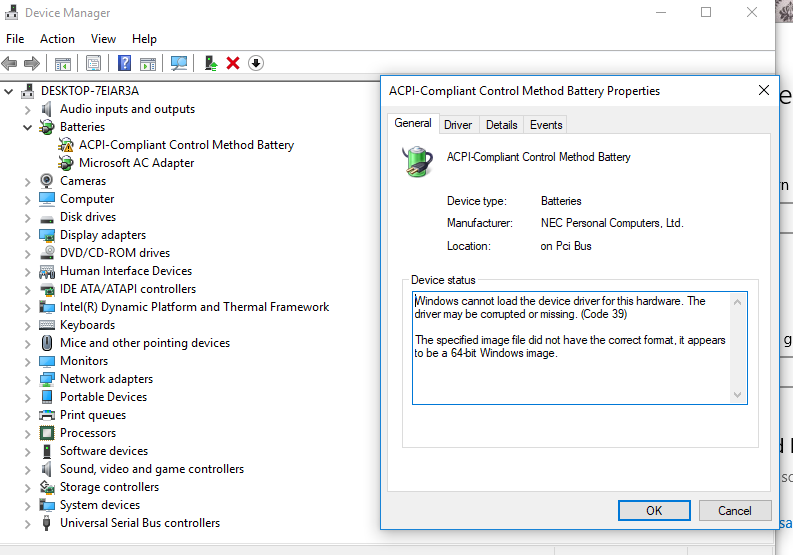Click Device status scrollbar down arrow
Image resolution: width=793 pixels, height=555 pixels.
[x=737, y=395]
